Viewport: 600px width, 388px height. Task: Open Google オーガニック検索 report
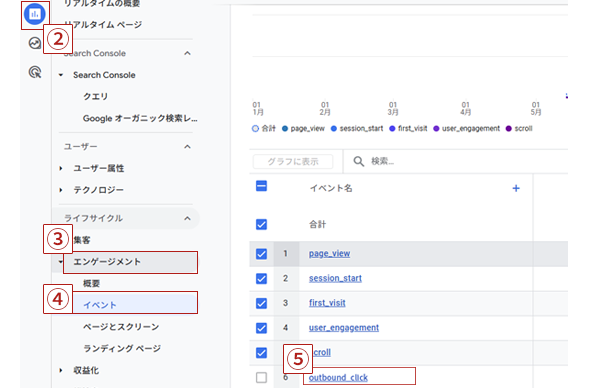(x=140, y=118)
